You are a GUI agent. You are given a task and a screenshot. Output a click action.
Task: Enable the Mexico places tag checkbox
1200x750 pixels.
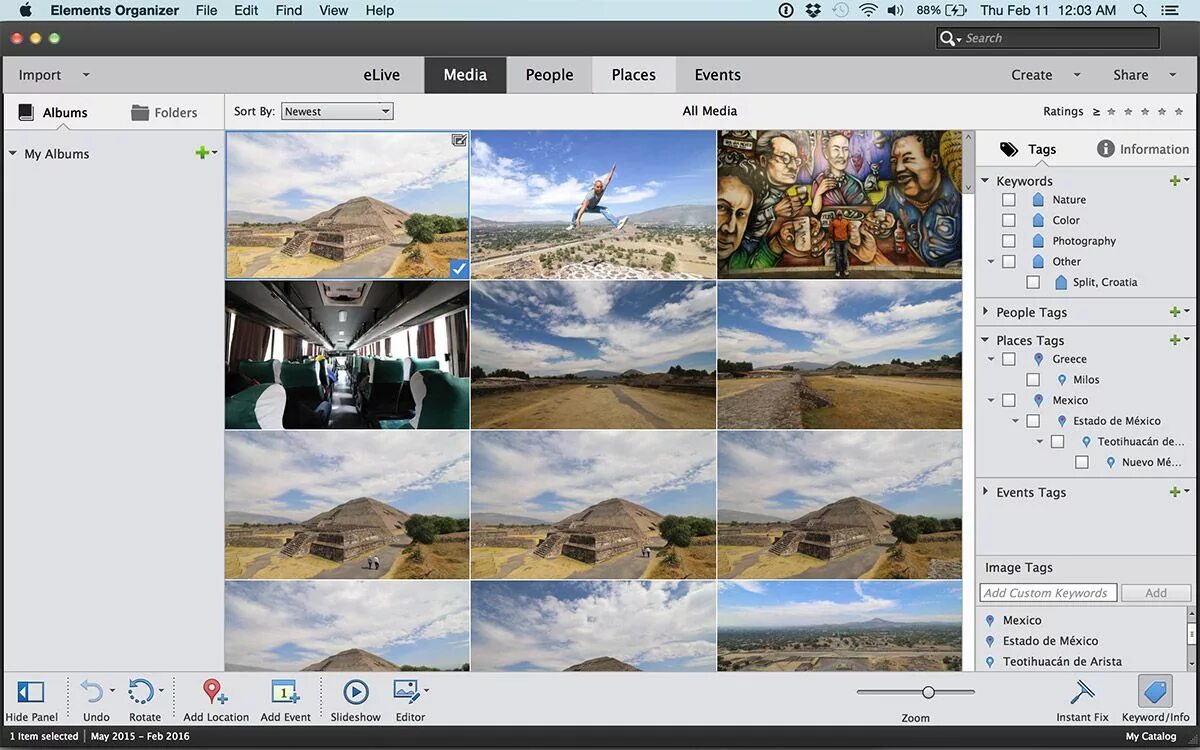click(1008, 399)
